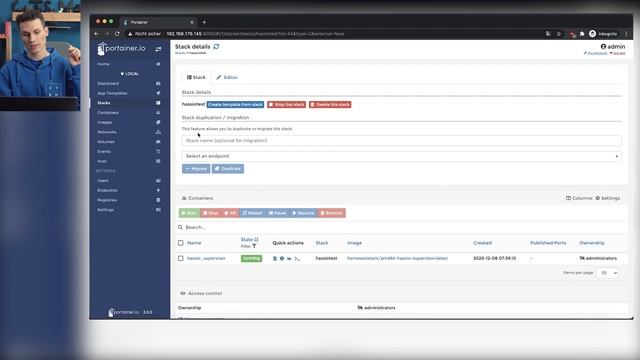The height and width of the screenshot is (360, 640).
Task: Open App Templates in the sidebar
Action: tap(112, 93)
